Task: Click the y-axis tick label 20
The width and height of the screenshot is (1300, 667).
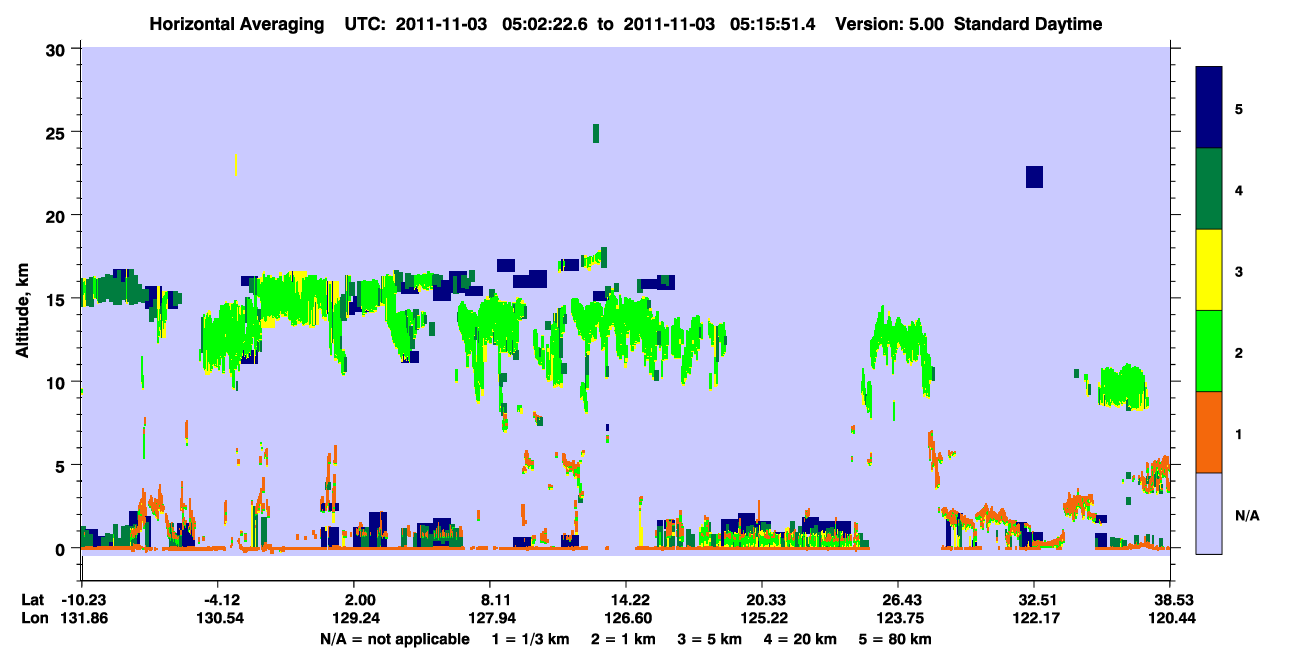Action: click(x=58, y=215)
